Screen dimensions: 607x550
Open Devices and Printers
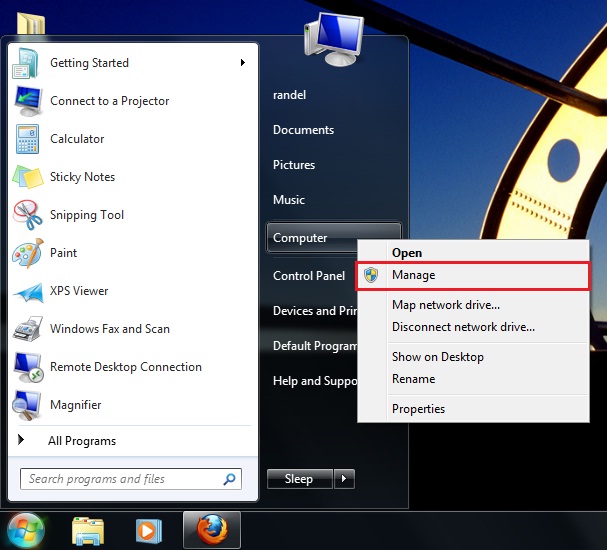pyautogui.click(x=315, y=311)
